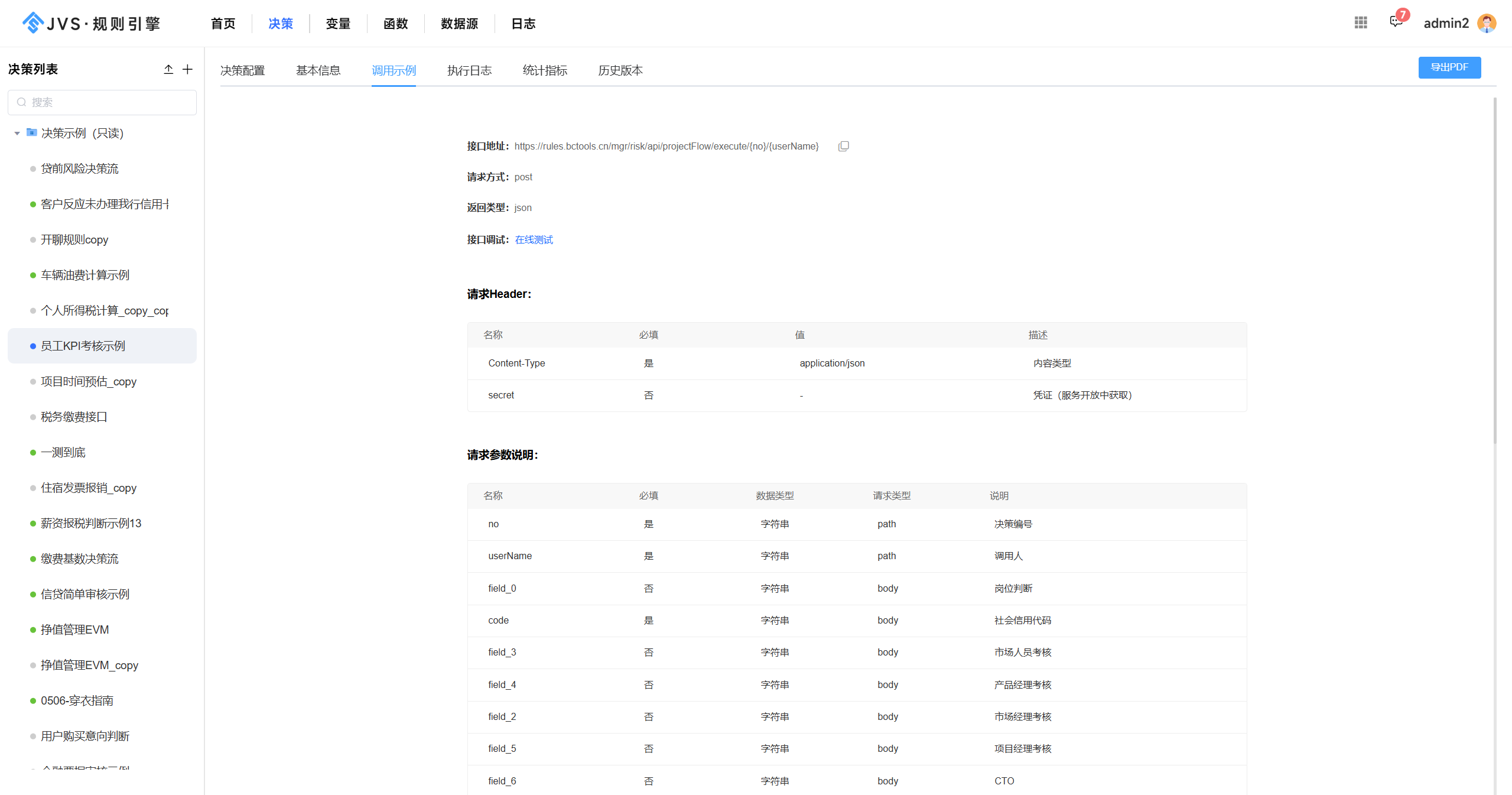1512x795 pixels.
Task: Click the plus icon to add a decision
Action: point(187,69)
